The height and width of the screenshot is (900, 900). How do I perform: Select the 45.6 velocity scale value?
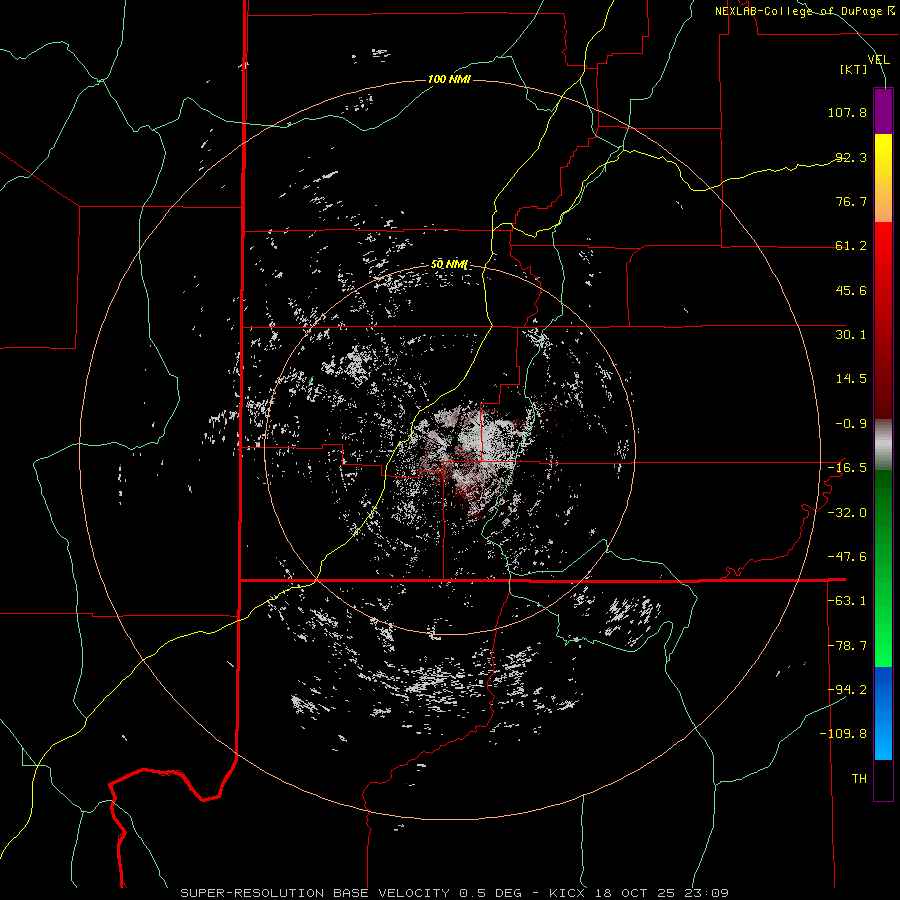pyautogui.click(x=851, y=290)
